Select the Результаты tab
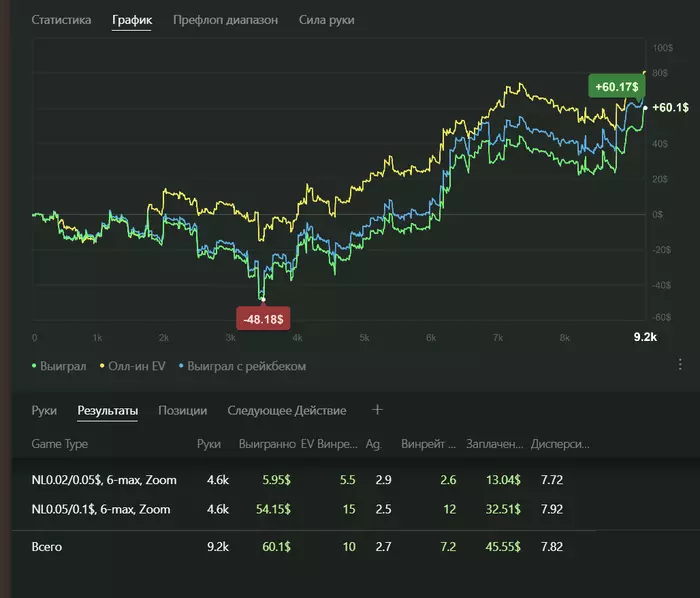 point(108,411)
